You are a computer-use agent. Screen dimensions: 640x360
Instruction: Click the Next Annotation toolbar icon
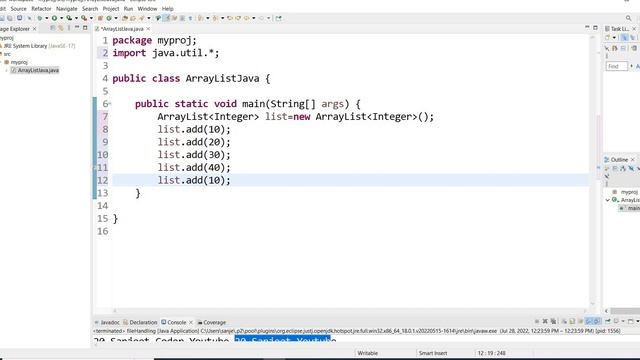(200, 18)
